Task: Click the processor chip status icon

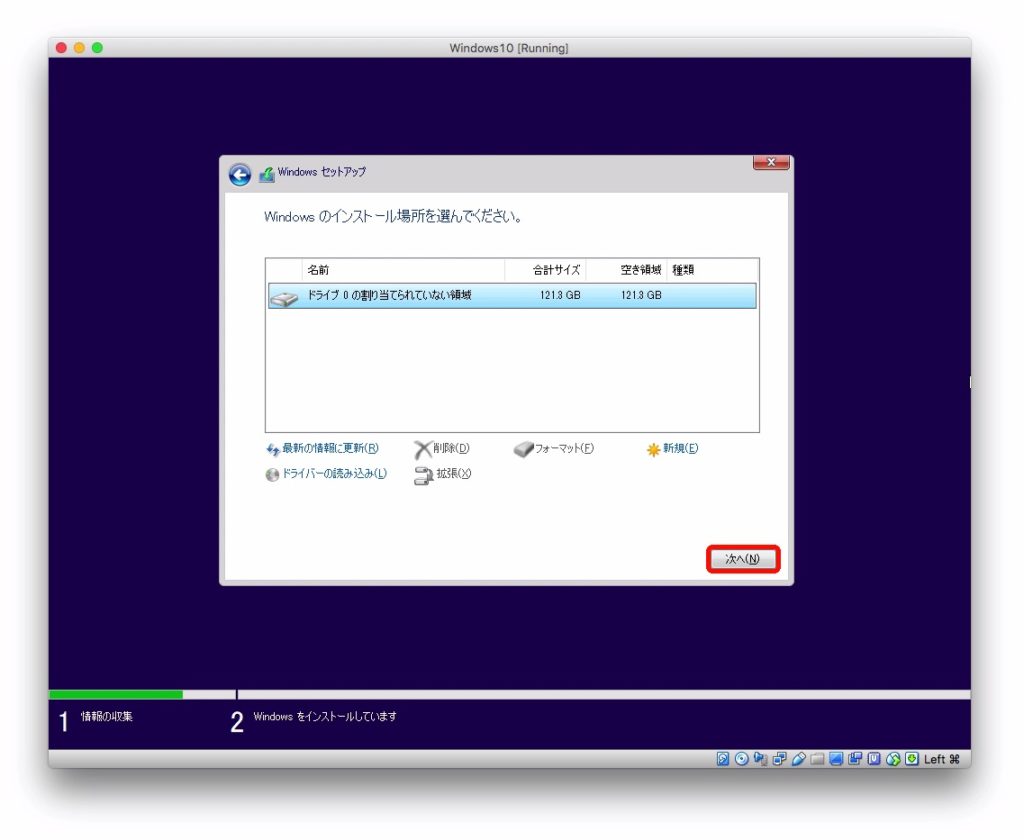Action: [x=874, y=758]
